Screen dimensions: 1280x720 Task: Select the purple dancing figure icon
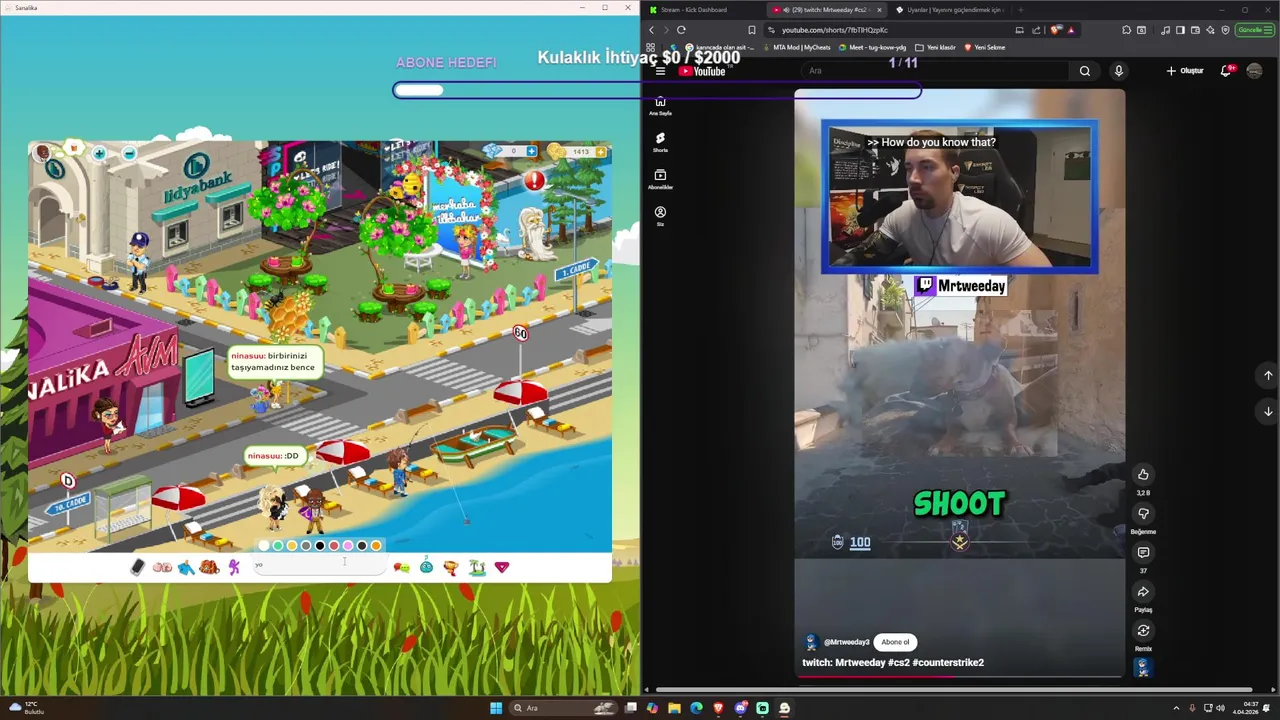(234, 567)
